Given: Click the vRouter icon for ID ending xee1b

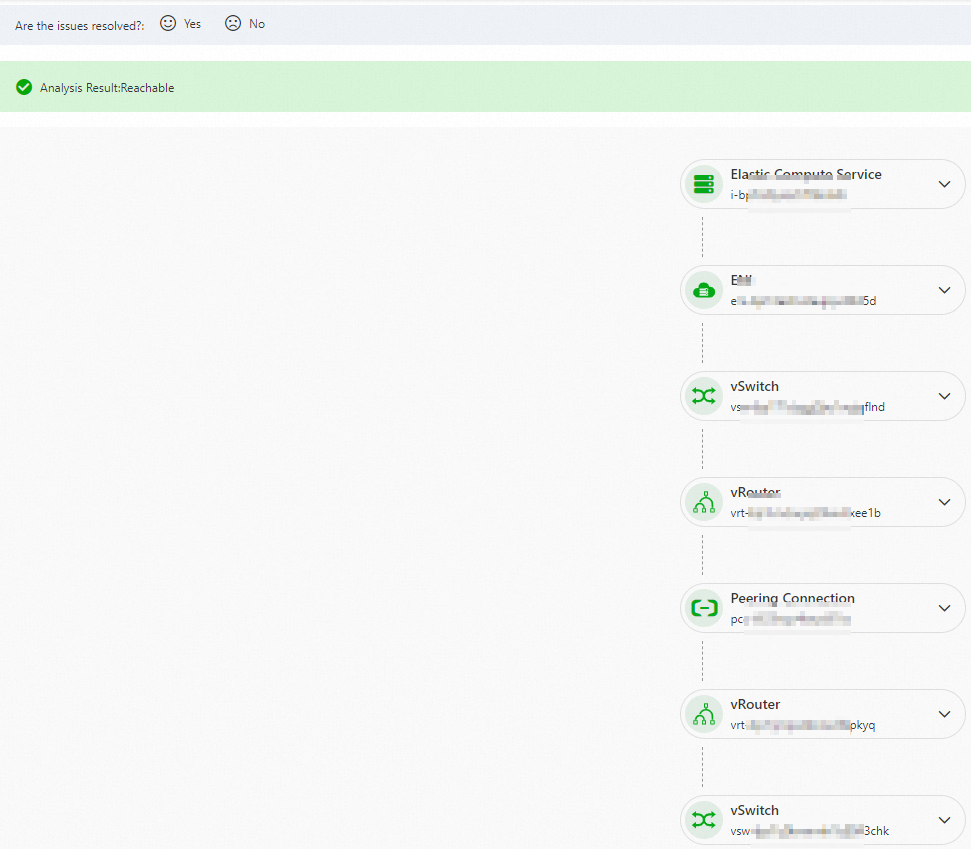Looking at the screenshot, I should coord(704,502).
